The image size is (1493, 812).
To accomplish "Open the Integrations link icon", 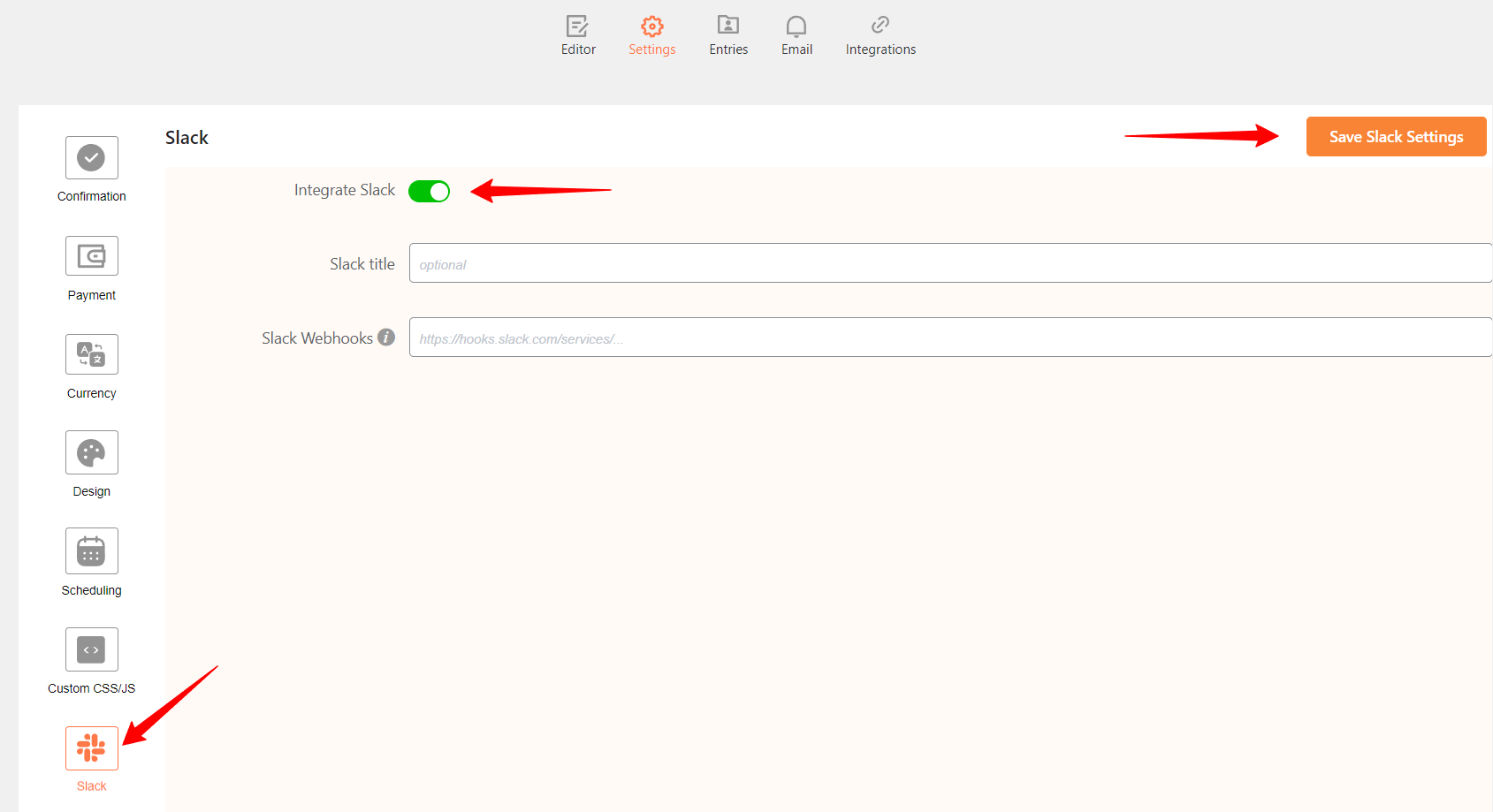I will coord(880,25).
